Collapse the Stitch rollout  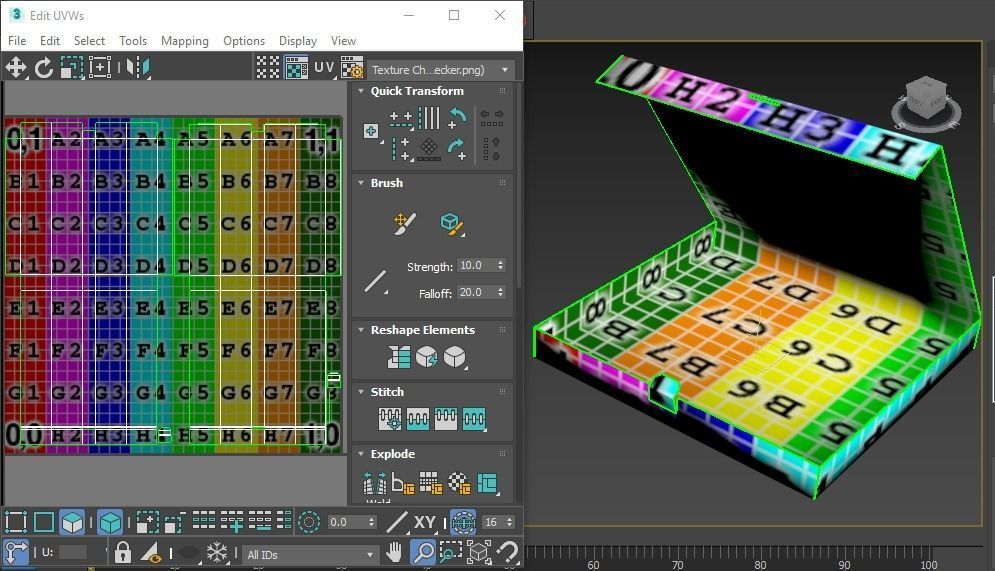click(x=360, y=392)
